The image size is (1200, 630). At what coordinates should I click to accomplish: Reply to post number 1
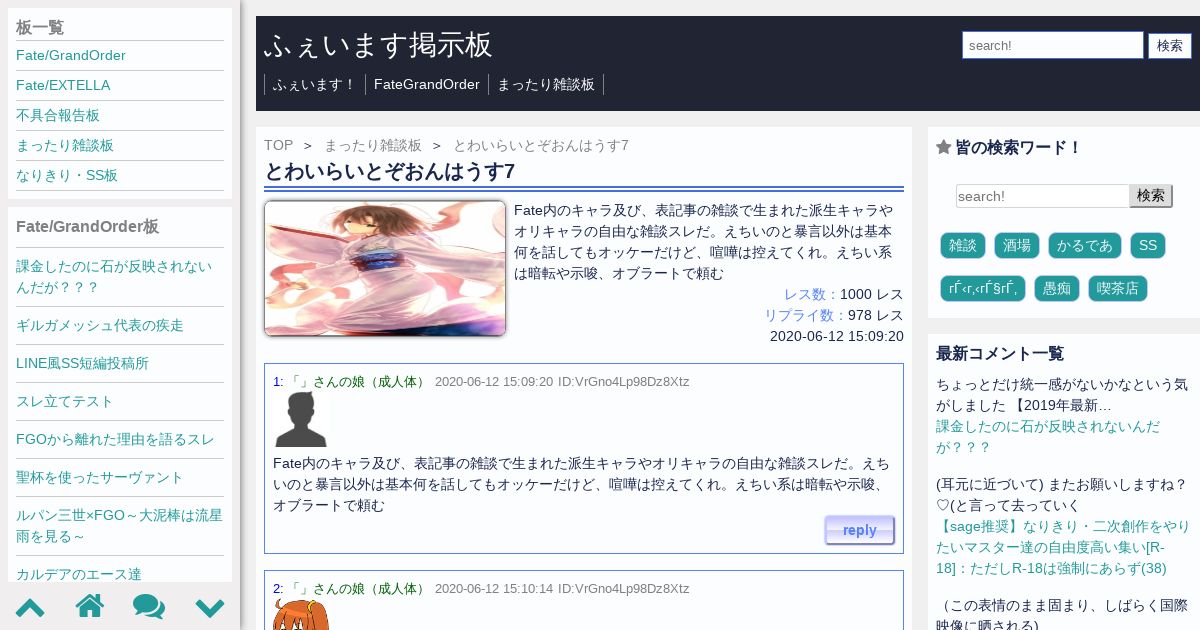pyautogui.click(x=860, y=530)
